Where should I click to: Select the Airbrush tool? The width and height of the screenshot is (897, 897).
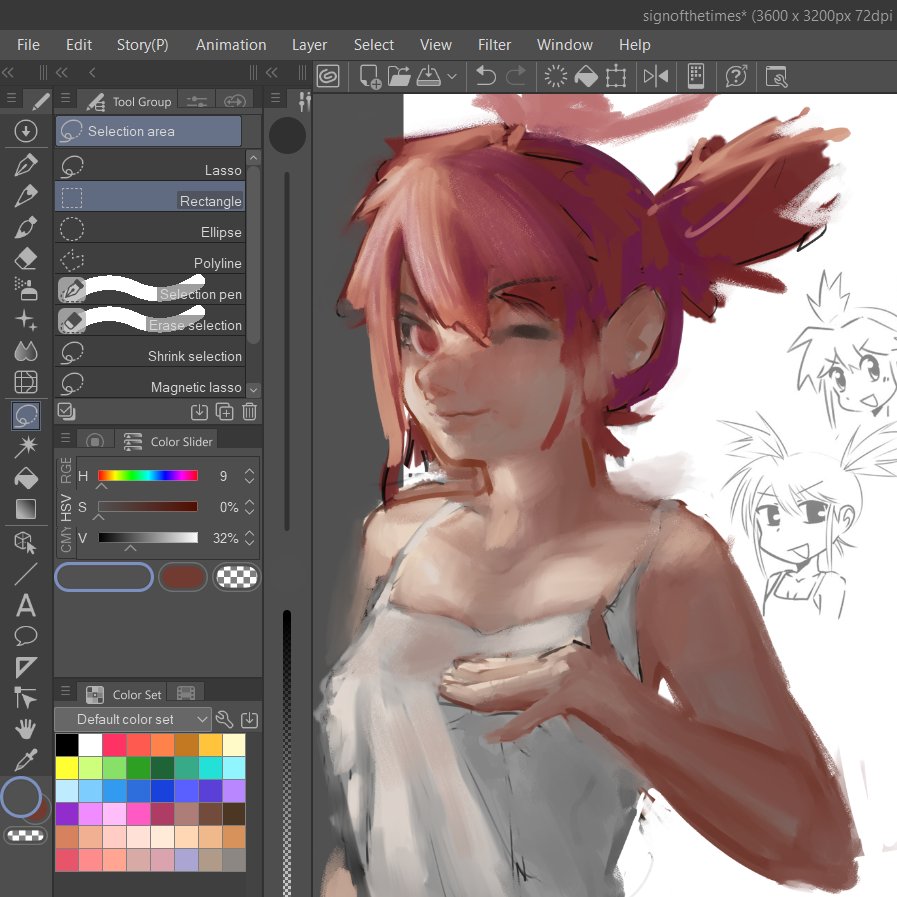26,289
